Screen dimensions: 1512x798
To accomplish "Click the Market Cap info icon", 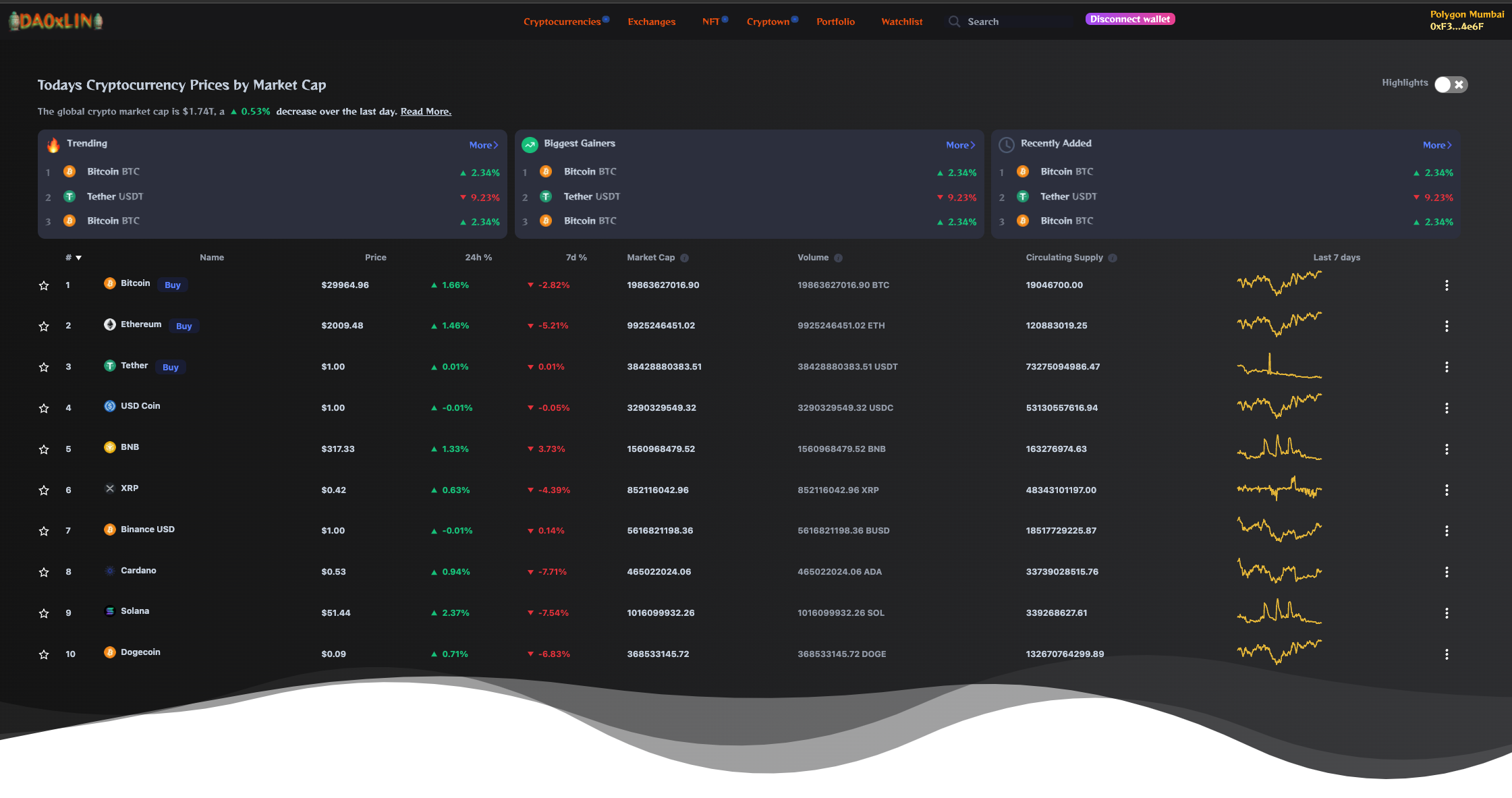I will (684, 258).
